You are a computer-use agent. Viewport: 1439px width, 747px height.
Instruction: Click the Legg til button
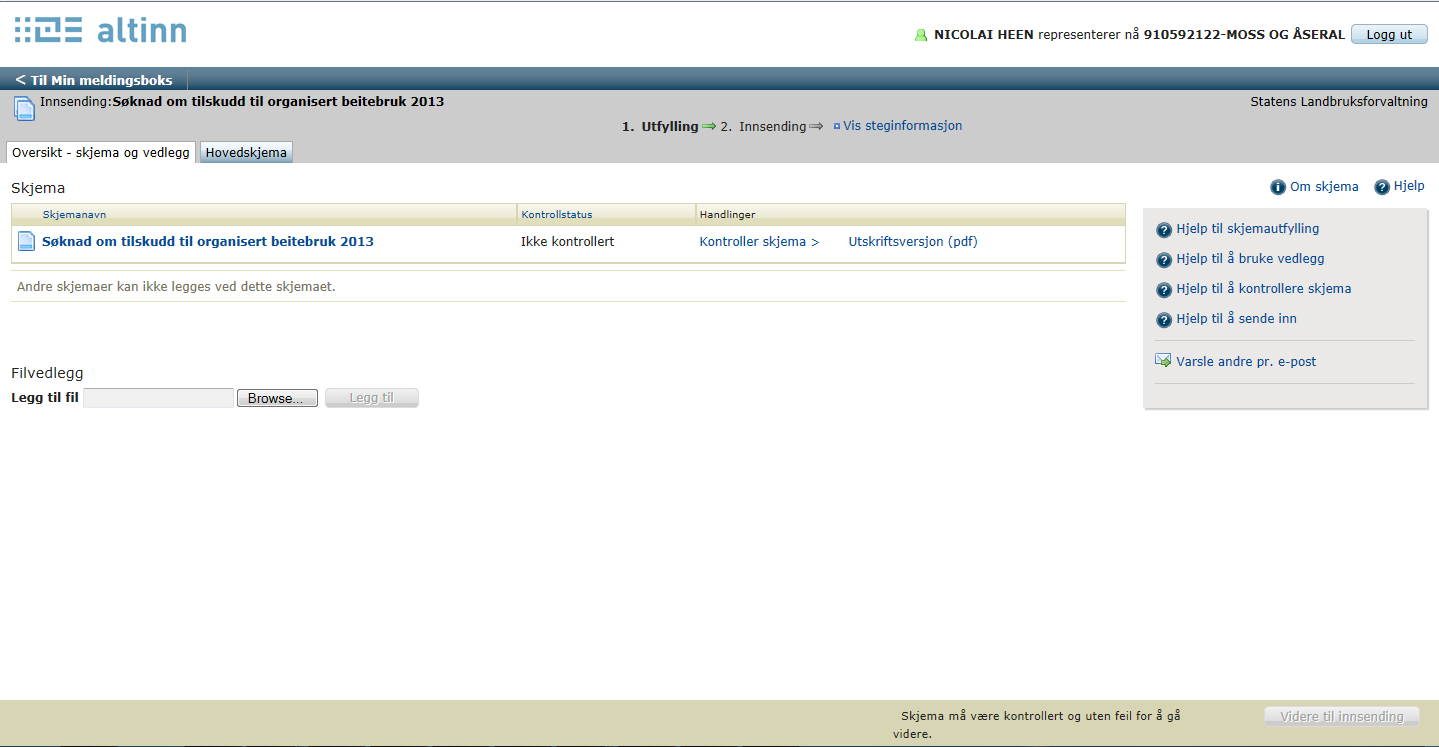372,398
